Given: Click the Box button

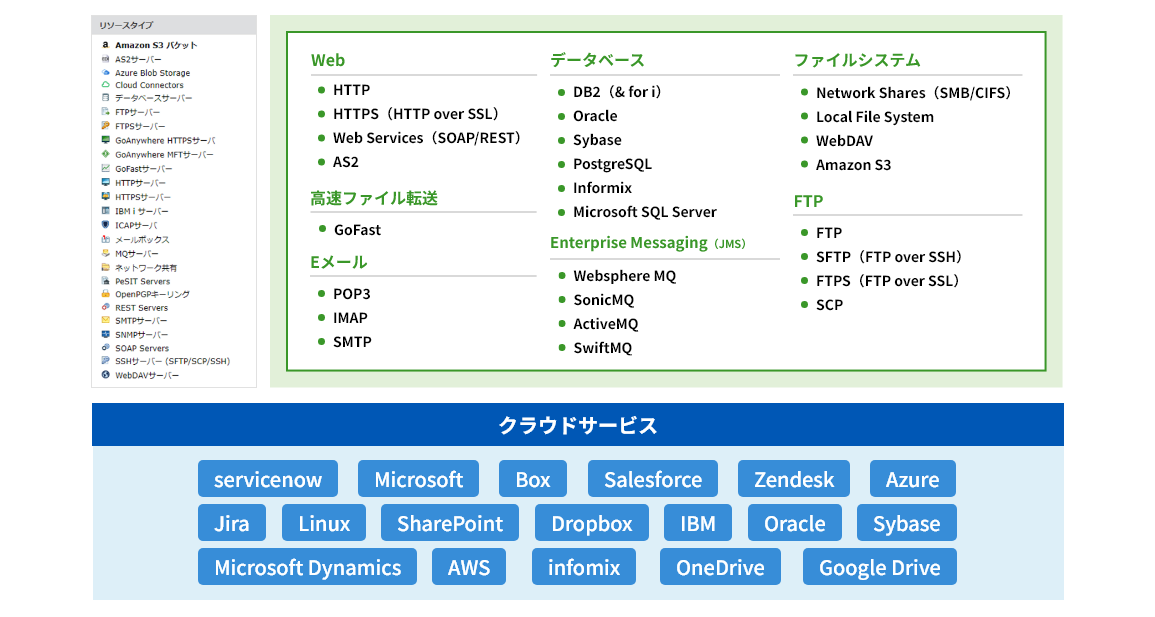Looking at the screenshot, I should click(x=533, y=479).
